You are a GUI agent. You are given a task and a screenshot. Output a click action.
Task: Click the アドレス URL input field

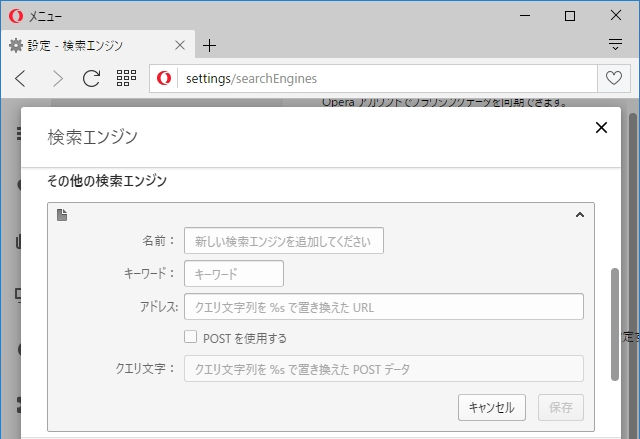tap(384, 306)
